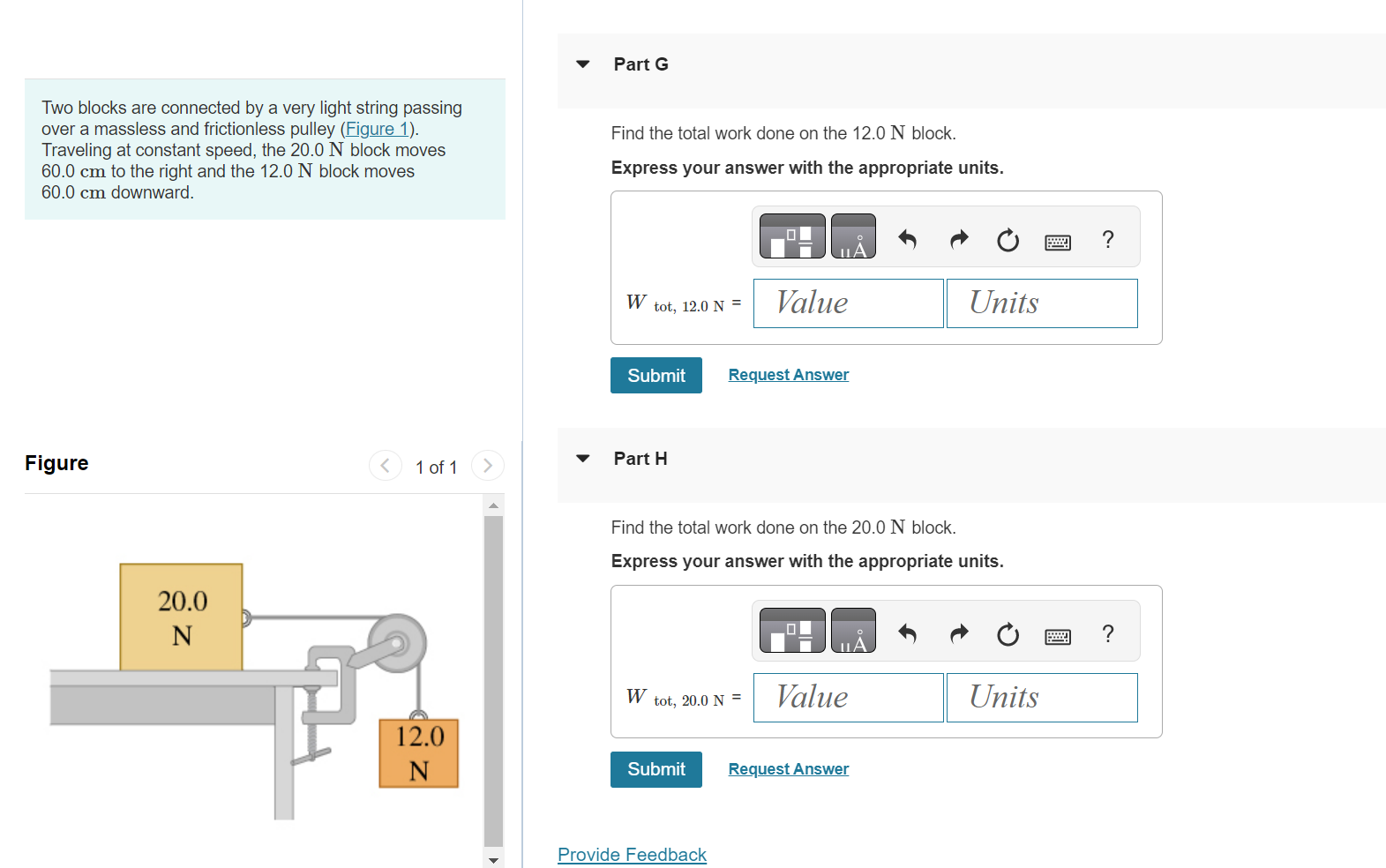Request Answer for Part H

[x=788, y=768]
